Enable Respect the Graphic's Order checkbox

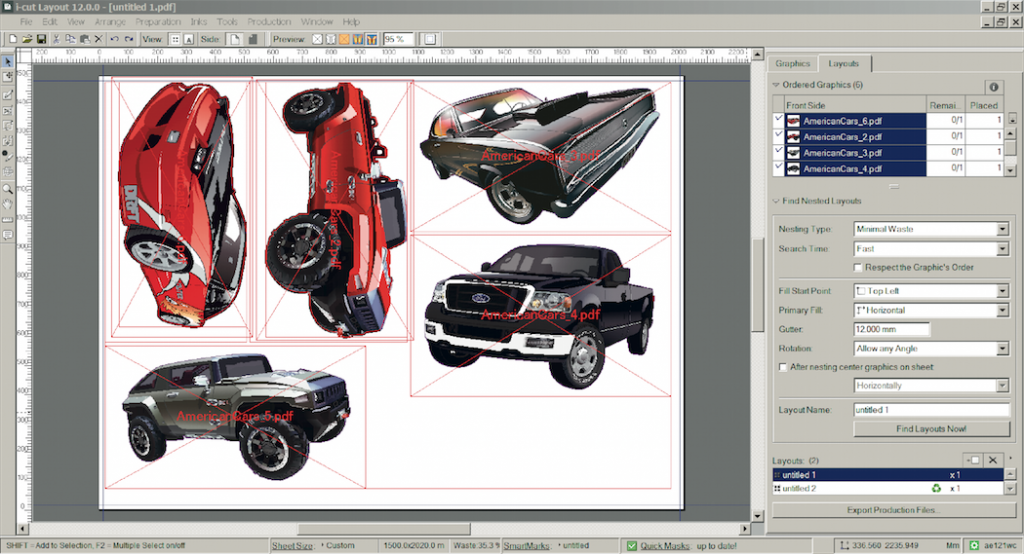point(857,267)
